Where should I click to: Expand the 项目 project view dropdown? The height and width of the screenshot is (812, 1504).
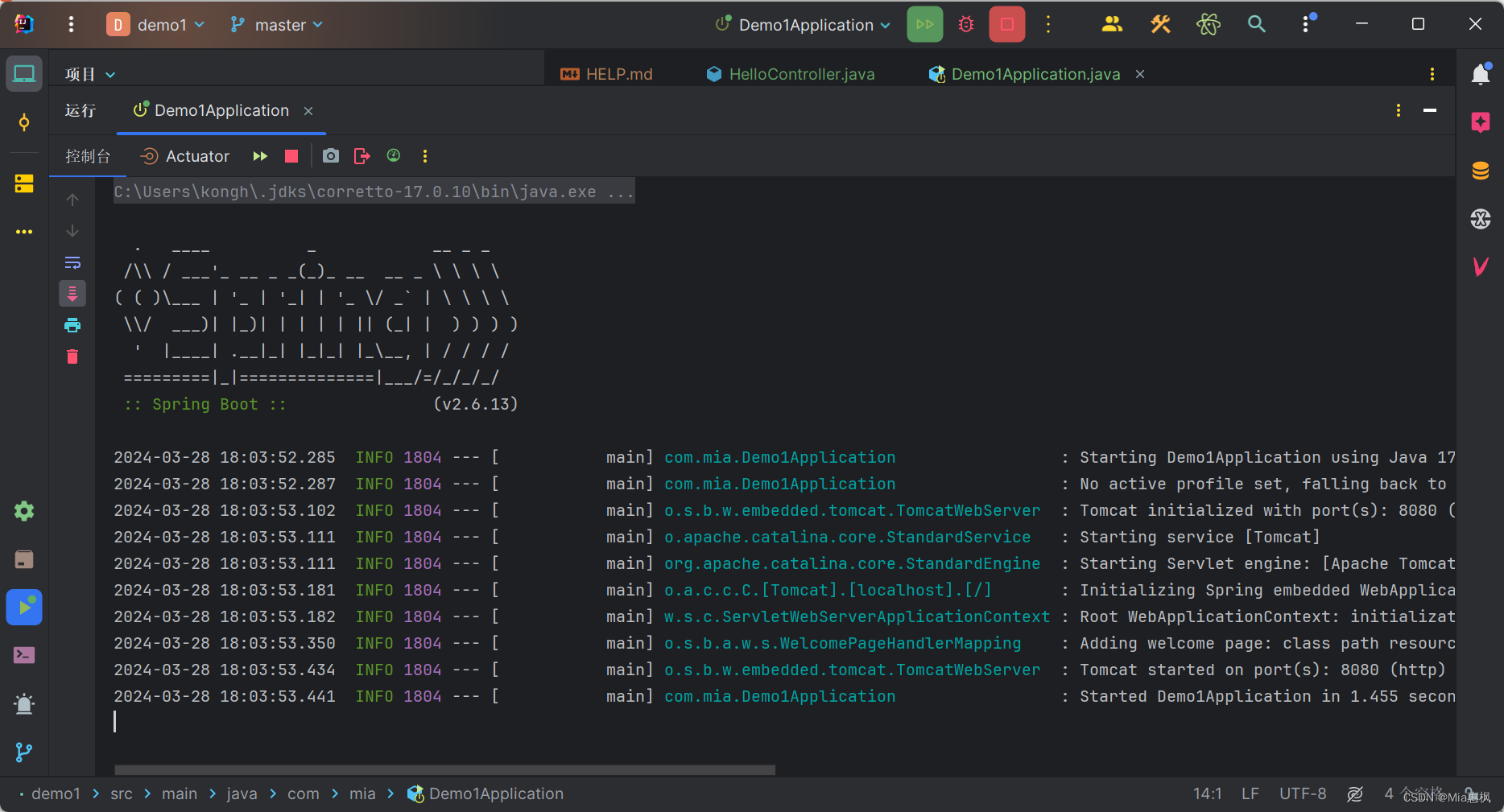[x=89, y=74]
